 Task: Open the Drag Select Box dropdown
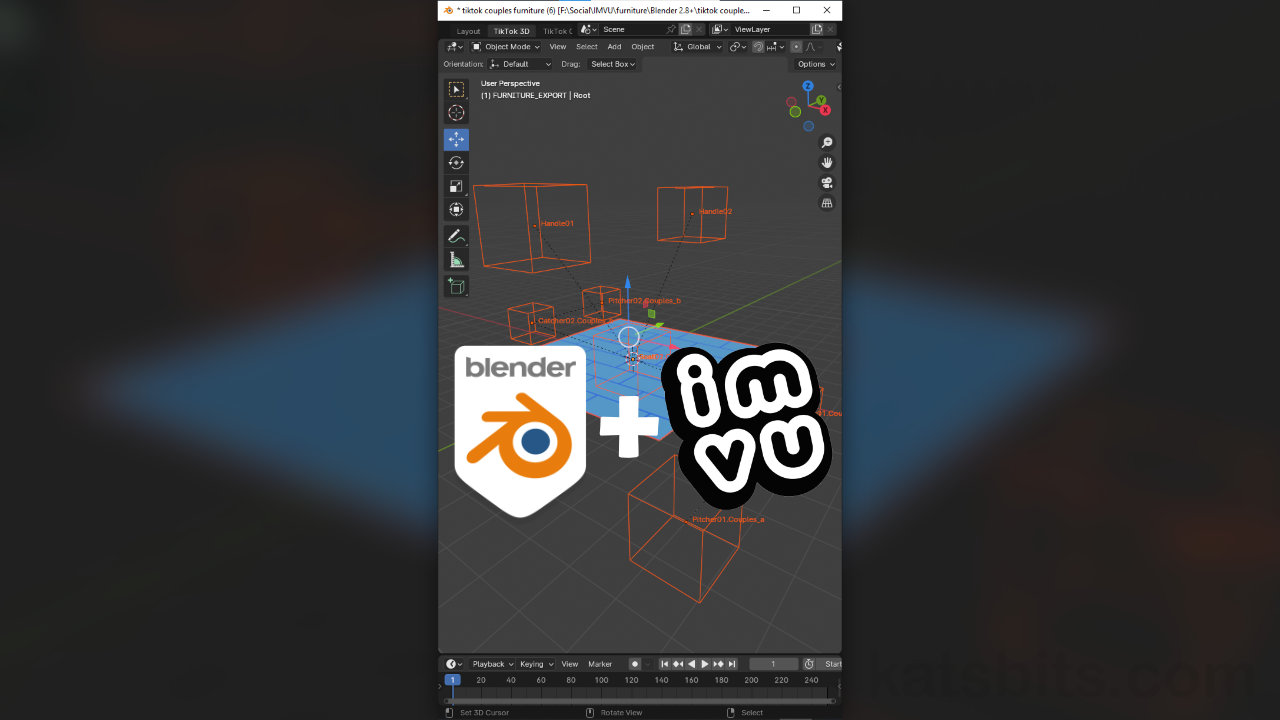(x=612, y=64)
